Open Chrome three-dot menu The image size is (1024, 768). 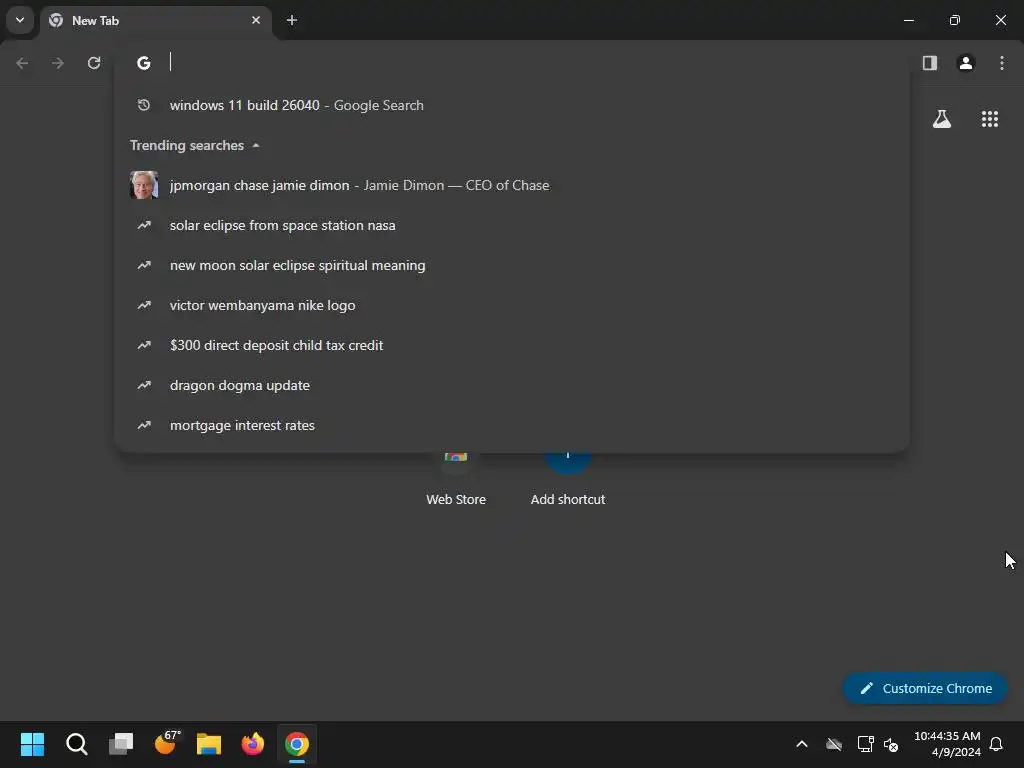pos(1002,63)
